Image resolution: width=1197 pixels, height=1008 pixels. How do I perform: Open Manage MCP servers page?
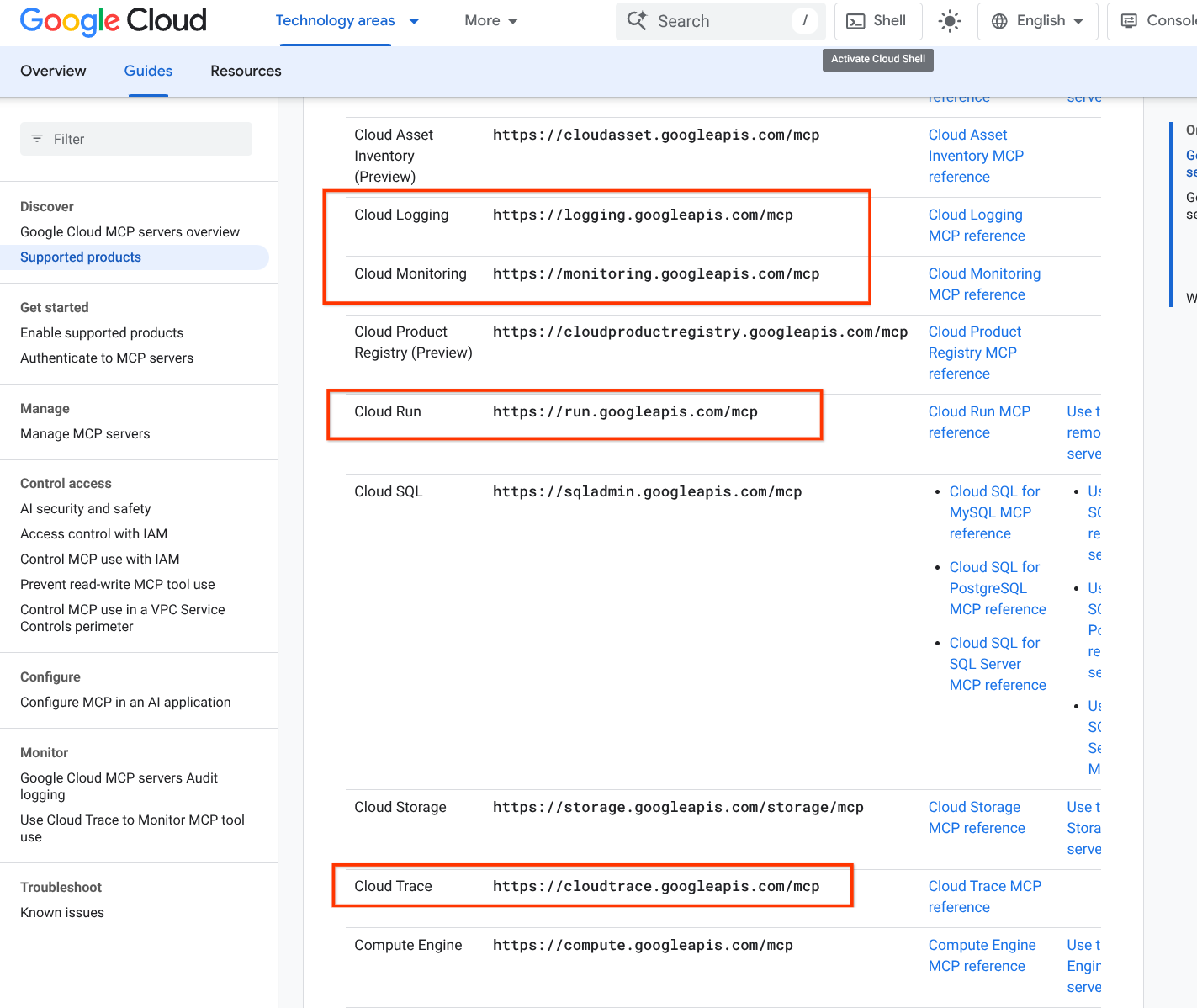[85, 433]
